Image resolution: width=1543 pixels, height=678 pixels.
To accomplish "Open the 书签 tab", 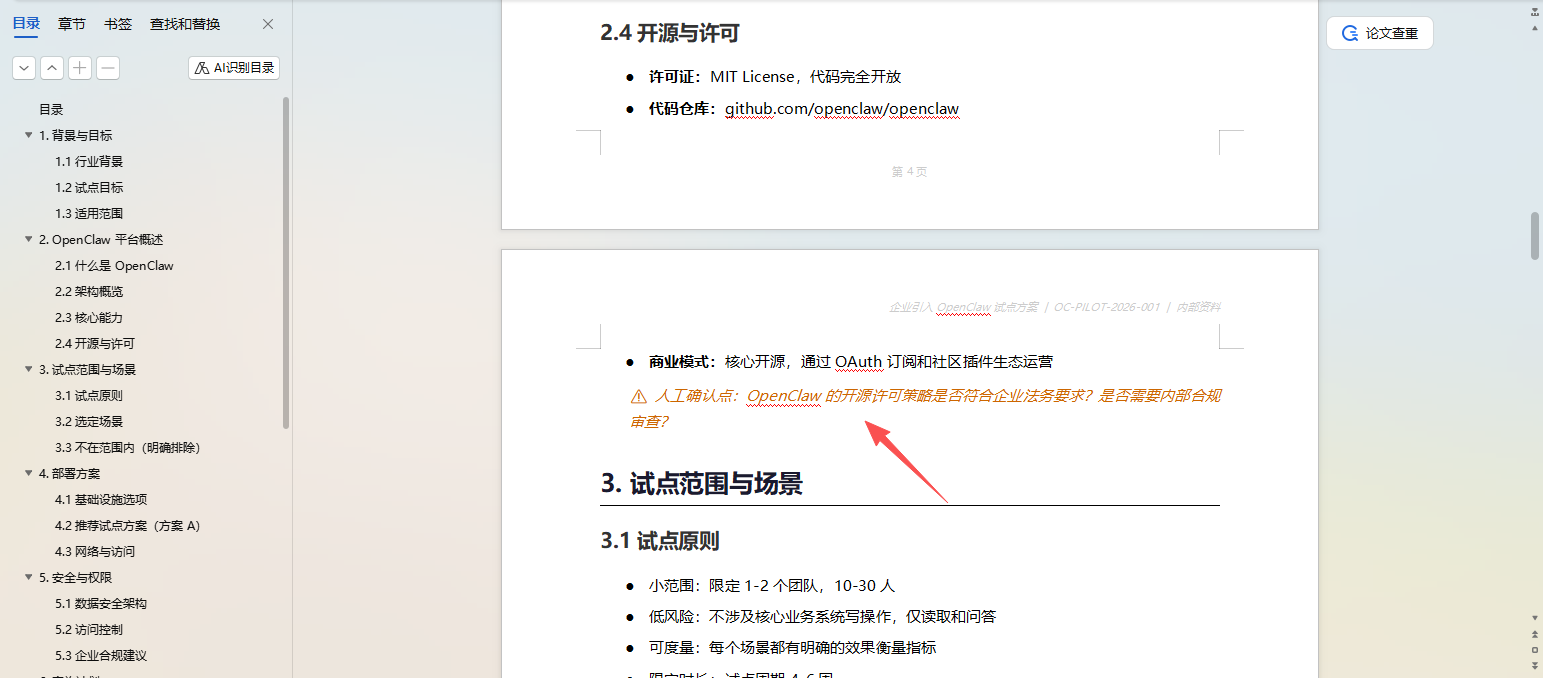I will (118, 24).
